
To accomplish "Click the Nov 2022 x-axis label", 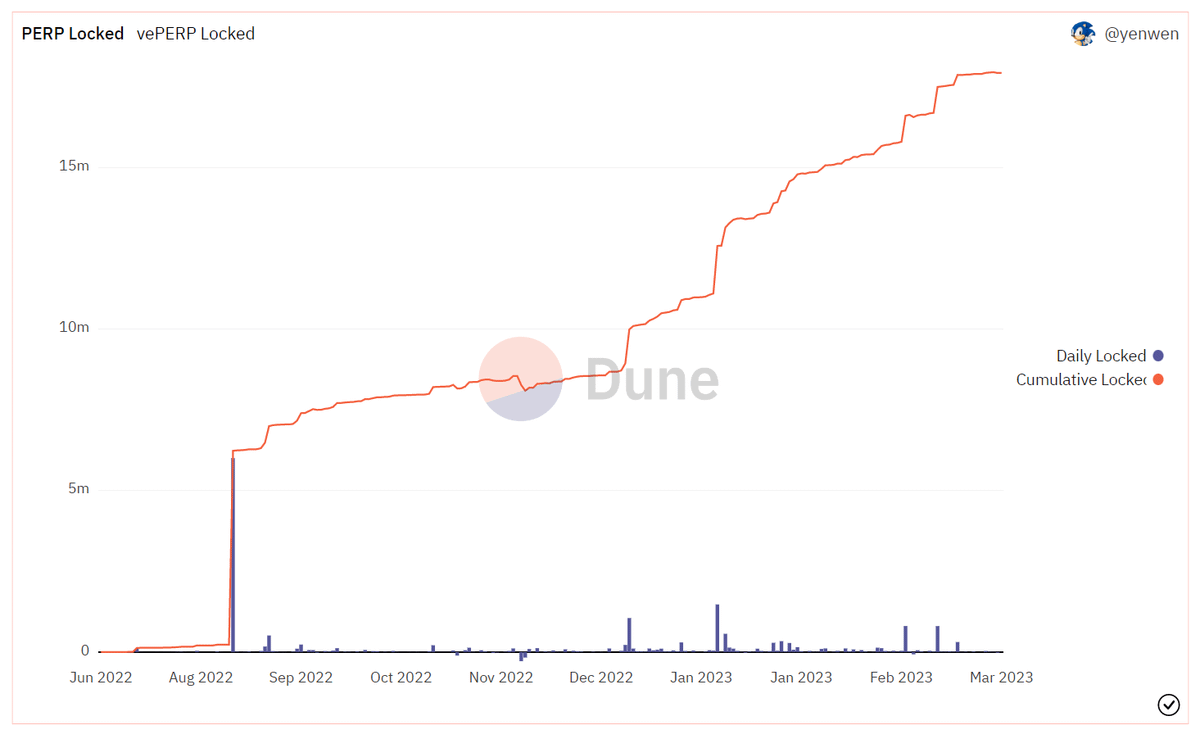I will 501,677.
